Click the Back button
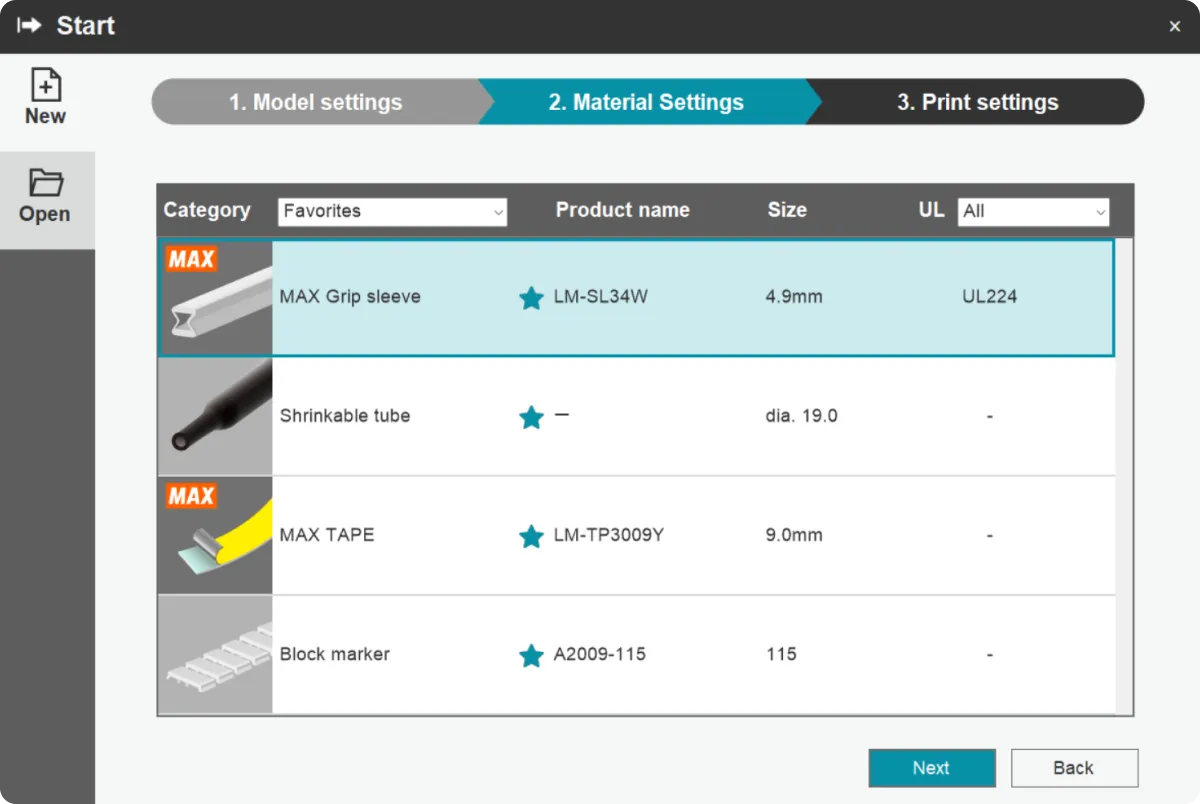 (1074, 768)
